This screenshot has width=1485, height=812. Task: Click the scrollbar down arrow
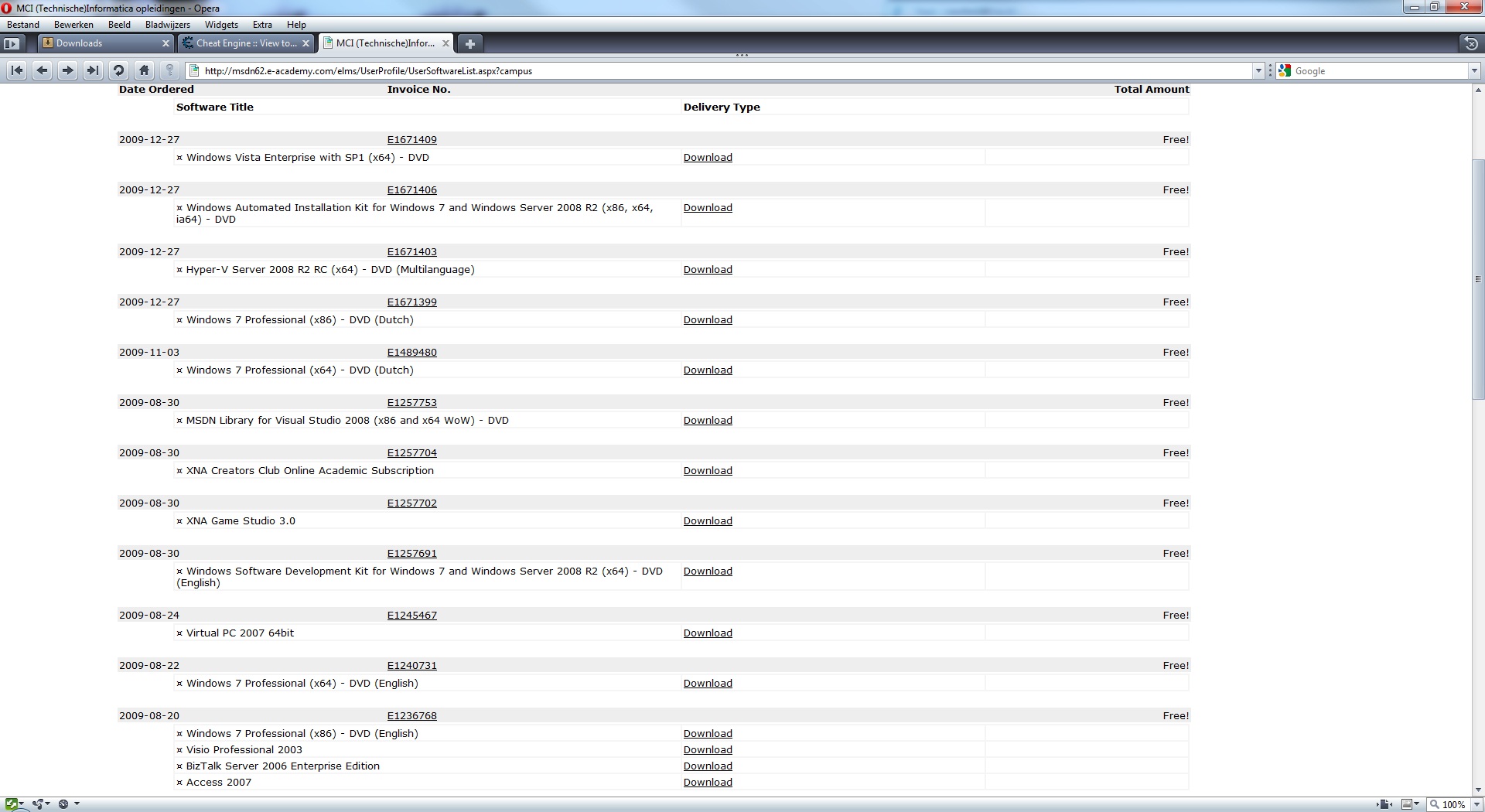point(1478,789)
